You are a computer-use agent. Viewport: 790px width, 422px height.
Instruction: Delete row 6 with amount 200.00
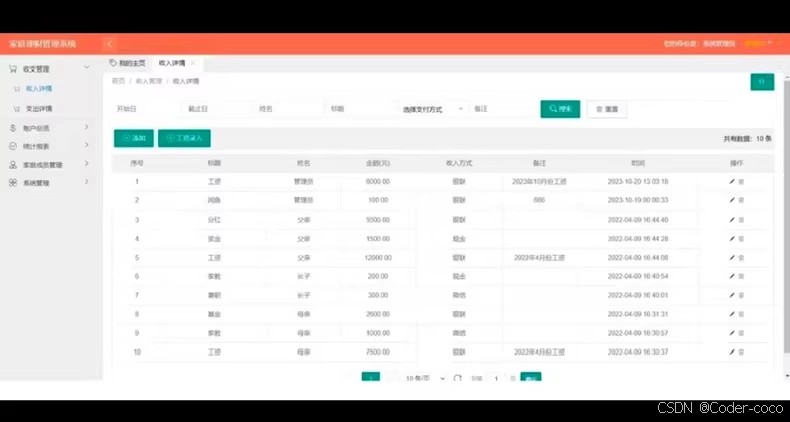[x=741, y=276]
